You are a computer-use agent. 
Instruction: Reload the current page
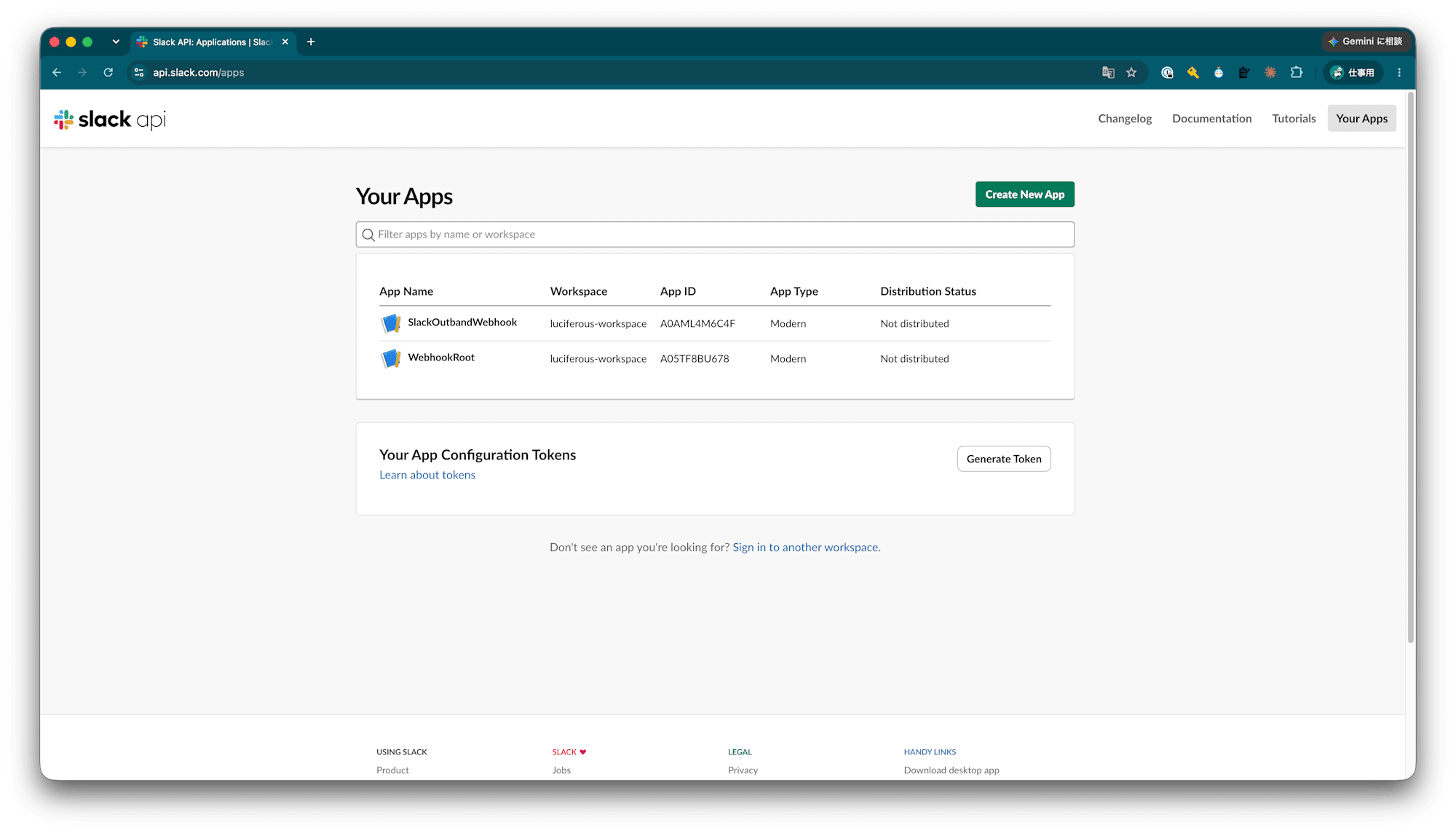(x=108, y=73)
